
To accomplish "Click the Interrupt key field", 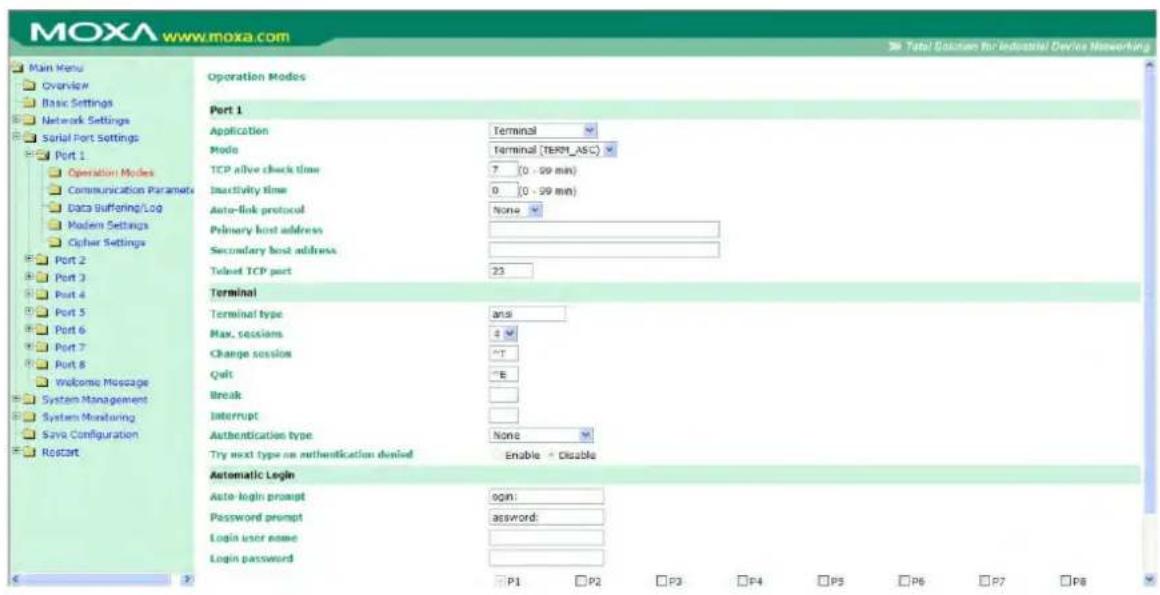I will click(x=504, y=416).
